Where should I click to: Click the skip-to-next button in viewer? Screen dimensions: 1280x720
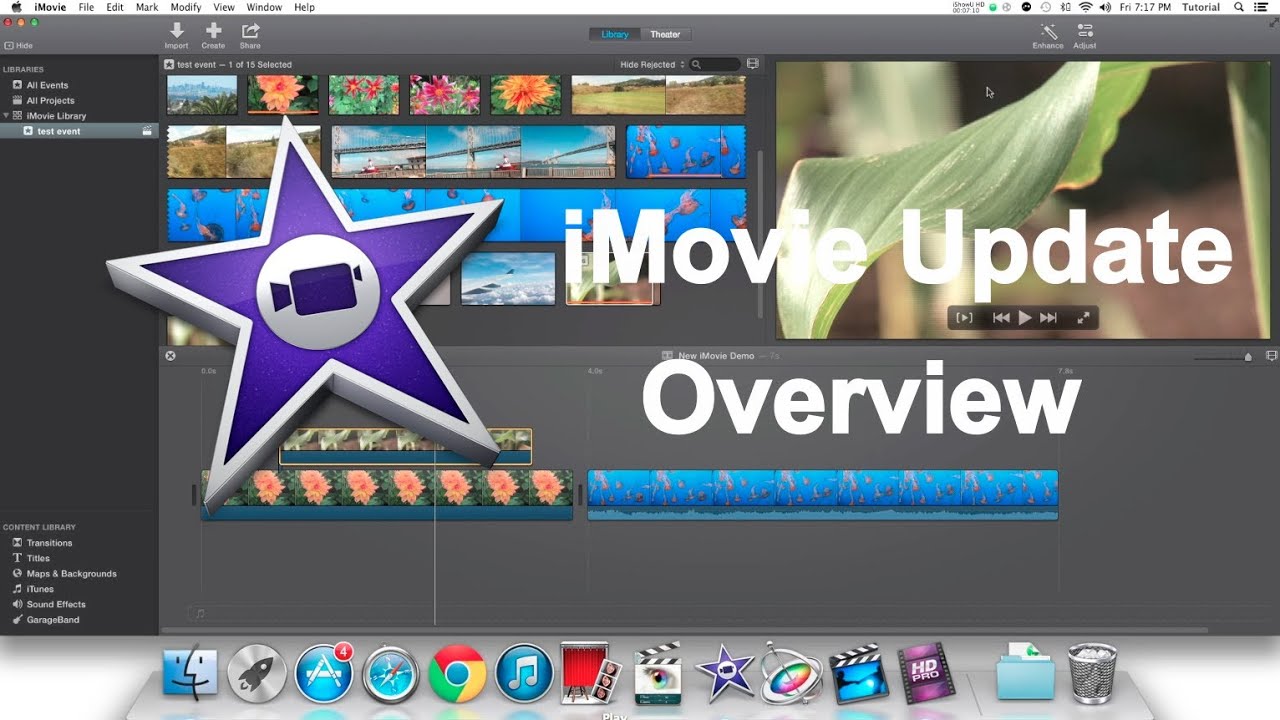coord(1048,318)
